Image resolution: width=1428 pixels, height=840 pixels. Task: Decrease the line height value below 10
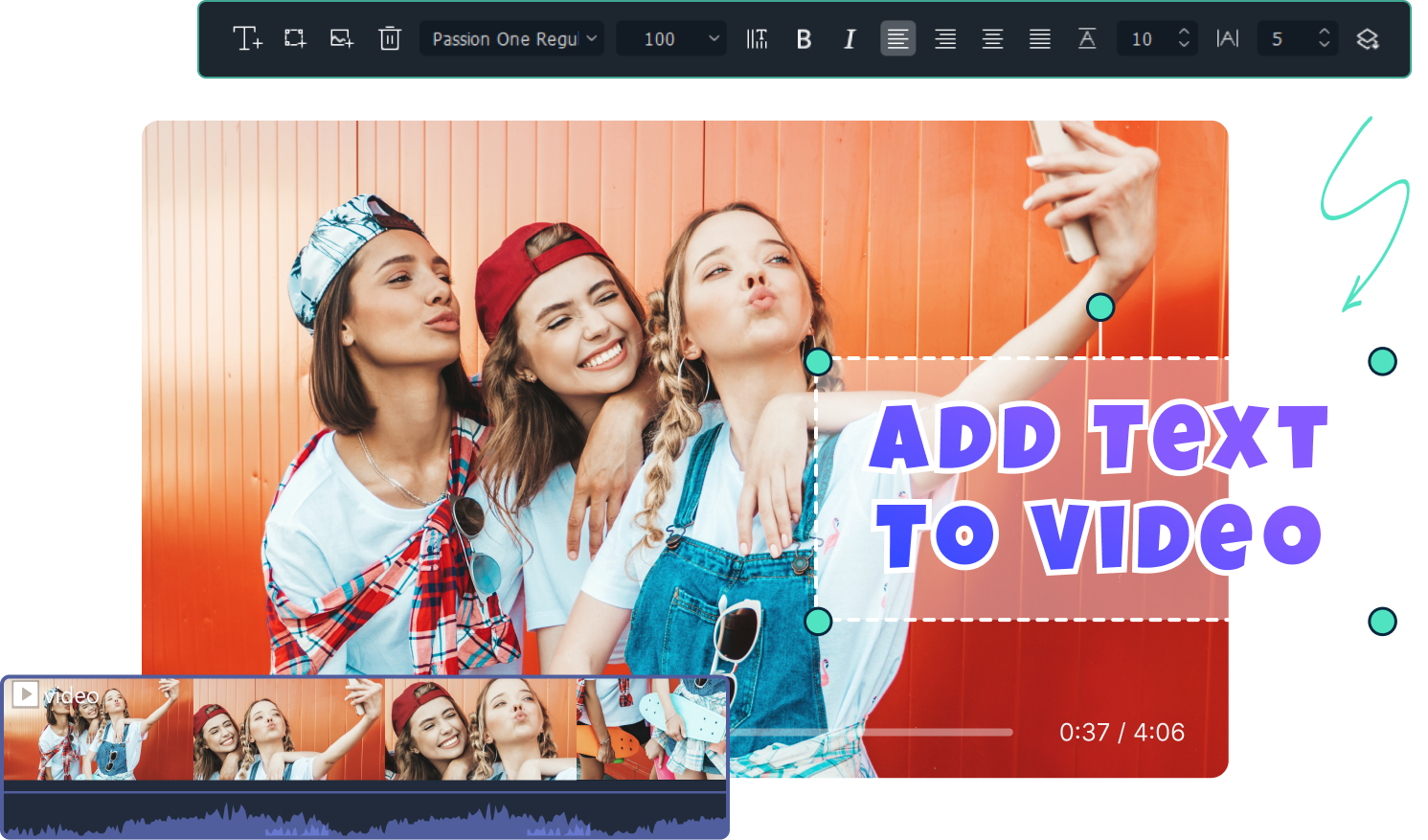tap(1184, 45)
